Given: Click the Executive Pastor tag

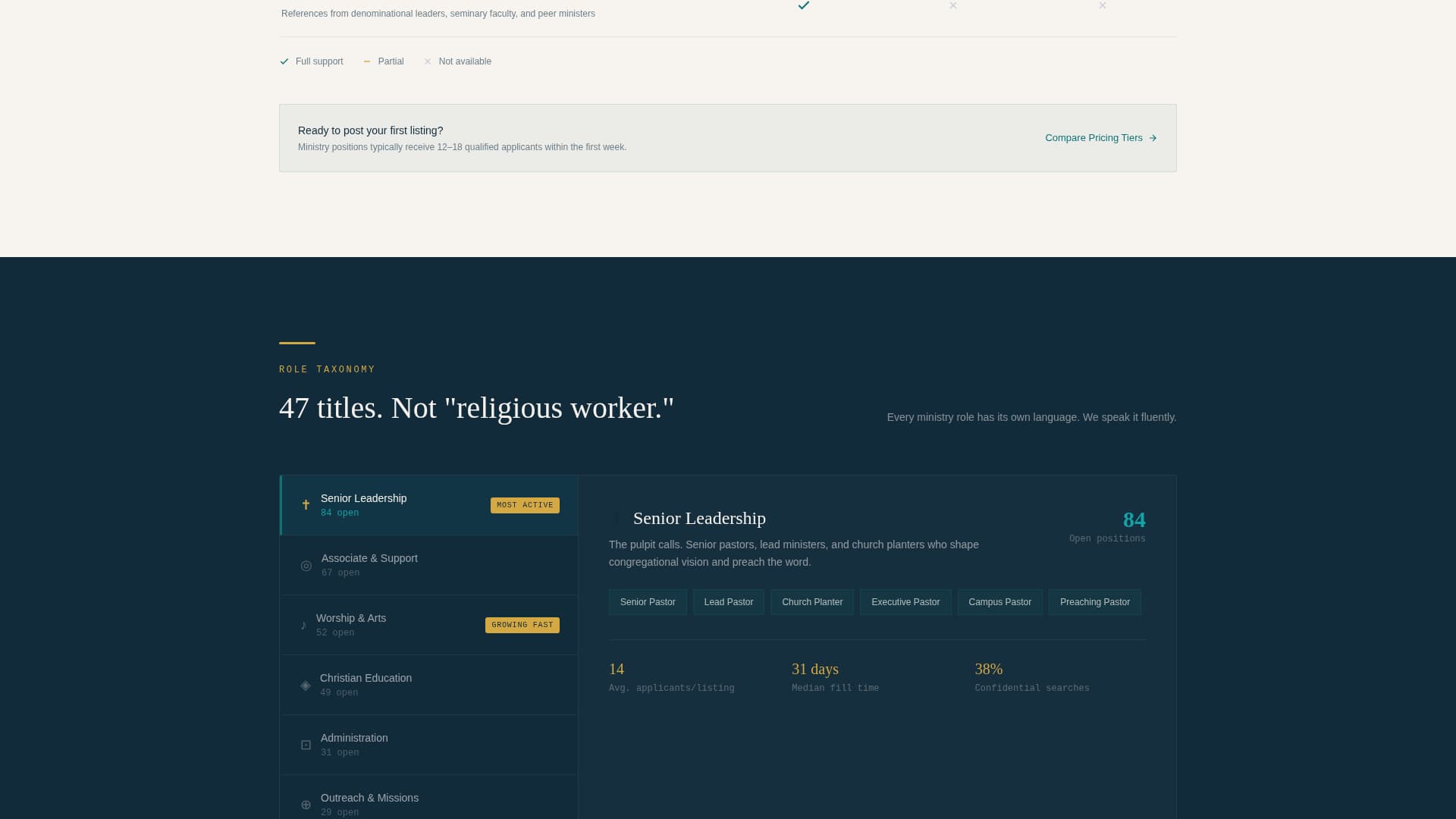Looking at the screenshot, I should [905, 602].
